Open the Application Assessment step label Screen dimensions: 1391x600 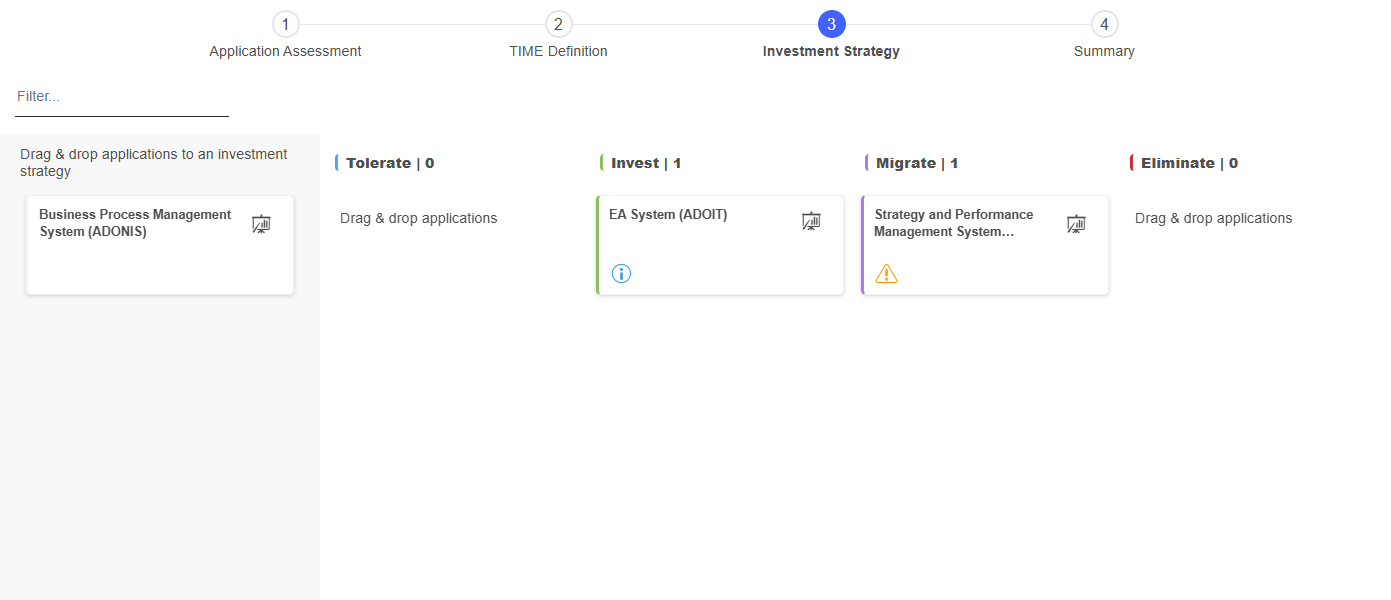tap(285, 51)
